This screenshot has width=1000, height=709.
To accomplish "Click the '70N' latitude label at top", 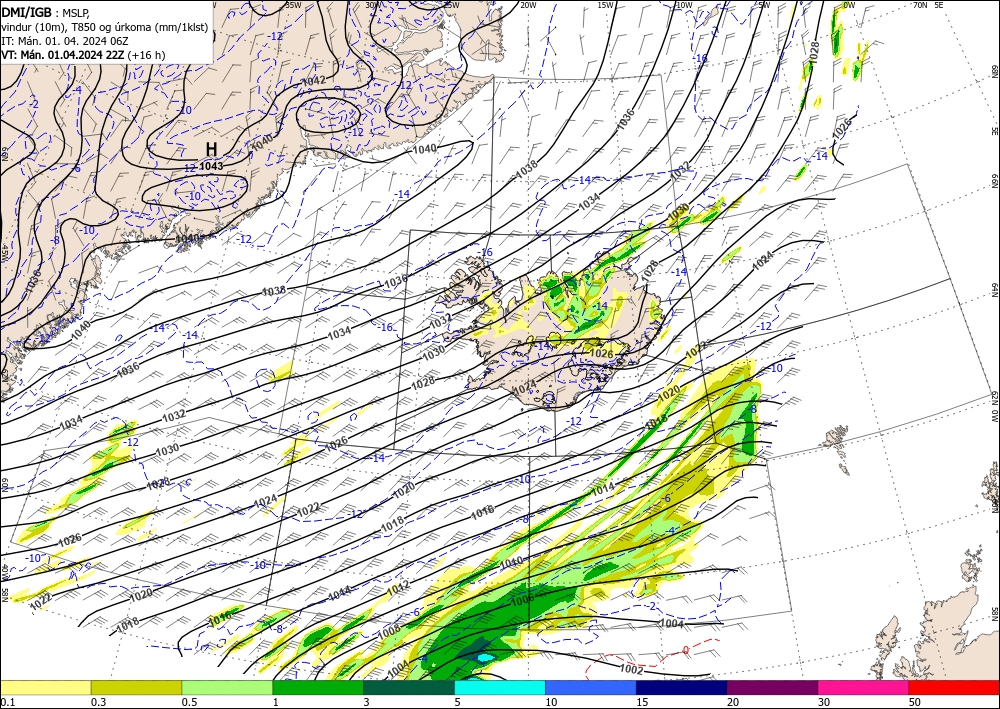I will tap(920, 5).
